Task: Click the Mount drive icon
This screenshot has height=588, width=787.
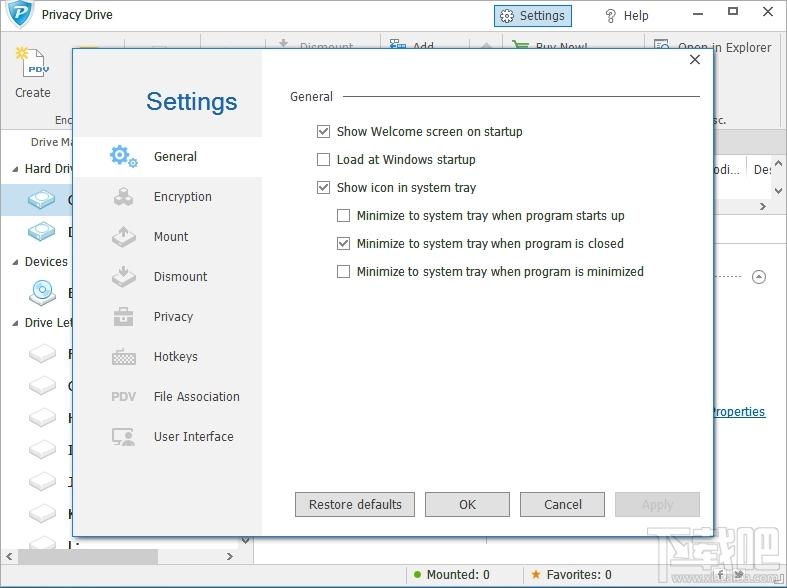Action: pyautogui.click(x=123, y=236)
